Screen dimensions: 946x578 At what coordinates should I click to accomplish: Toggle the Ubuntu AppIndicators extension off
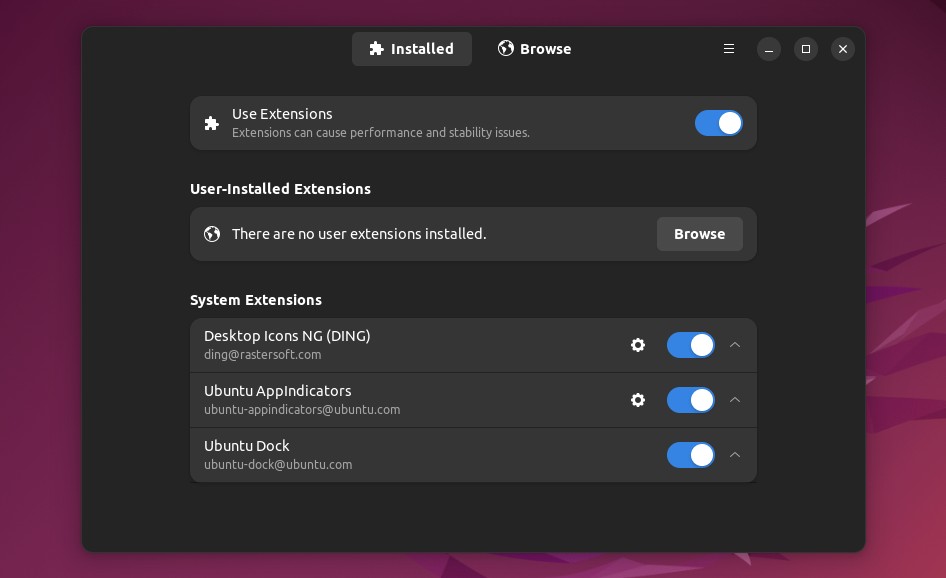click(691, 400)
